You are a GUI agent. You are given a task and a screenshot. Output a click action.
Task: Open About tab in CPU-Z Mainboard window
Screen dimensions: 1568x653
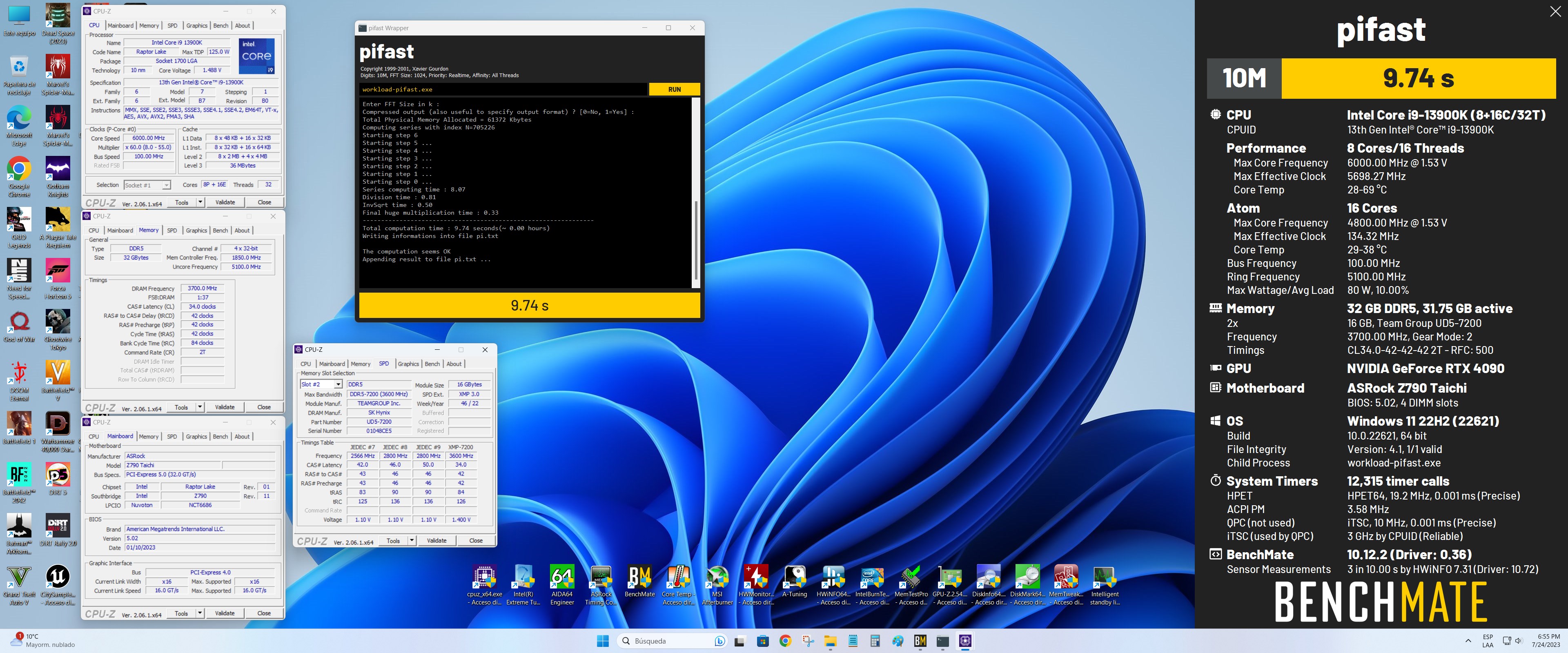click(242, 436)
